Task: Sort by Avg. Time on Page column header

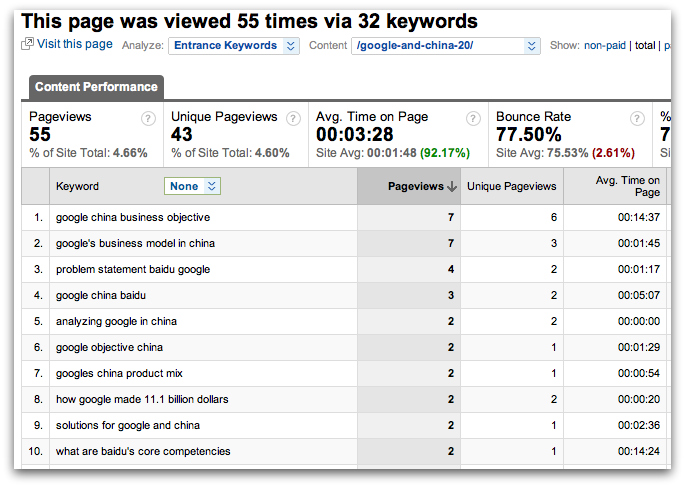Action: [x=628, y=186]
